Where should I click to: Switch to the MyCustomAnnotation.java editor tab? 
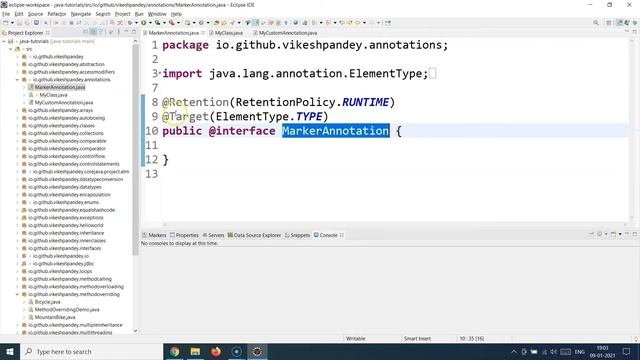288,33
